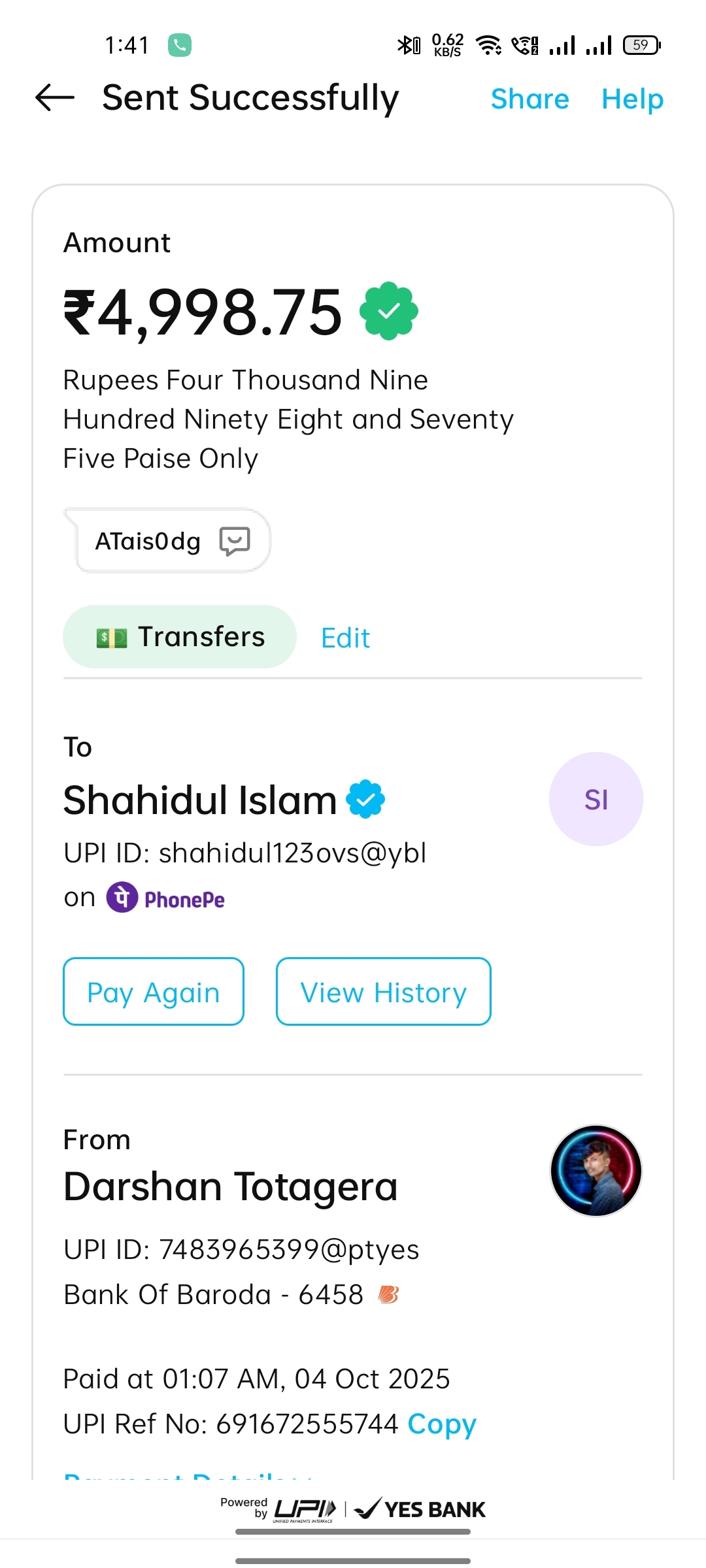706x1568 pixels.
Task: Tap the green payment success badge
Action: pyautogui.click(x=389, y=311)
